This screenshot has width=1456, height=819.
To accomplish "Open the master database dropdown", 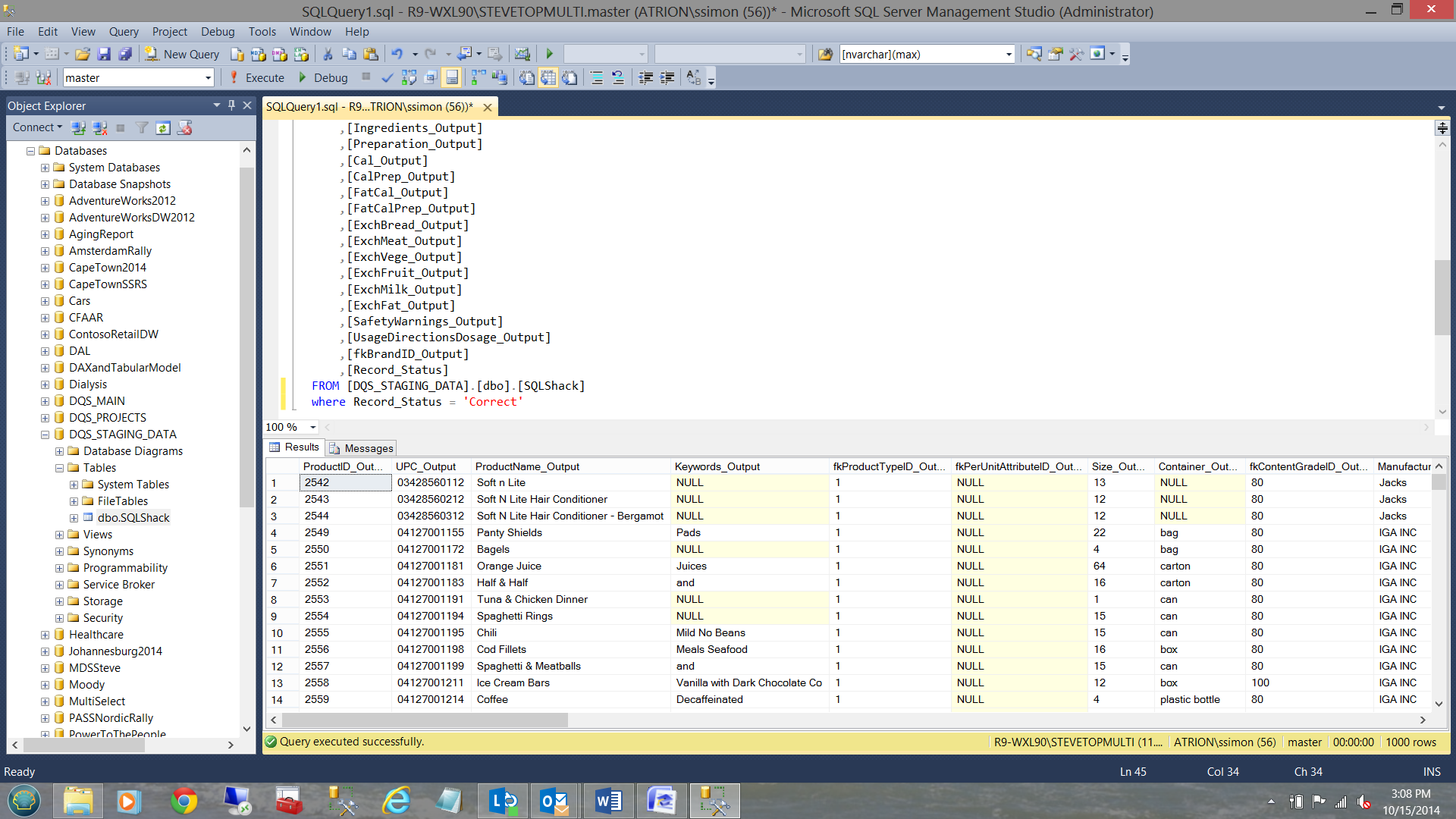I will pos(208,77).
